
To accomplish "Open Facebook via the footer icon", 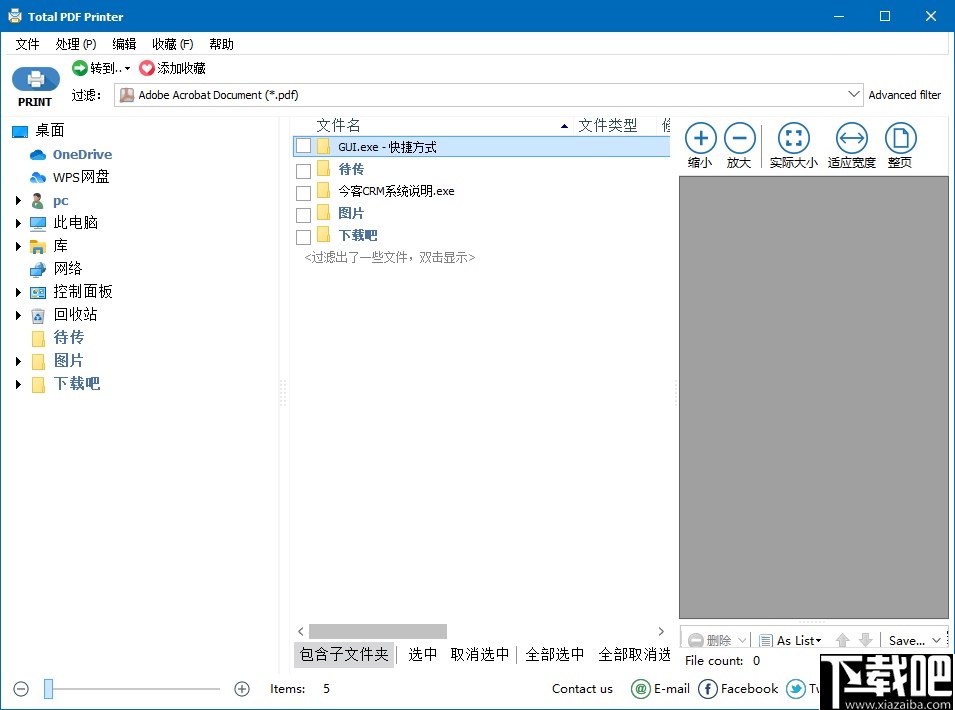I will tap(709, 689).
